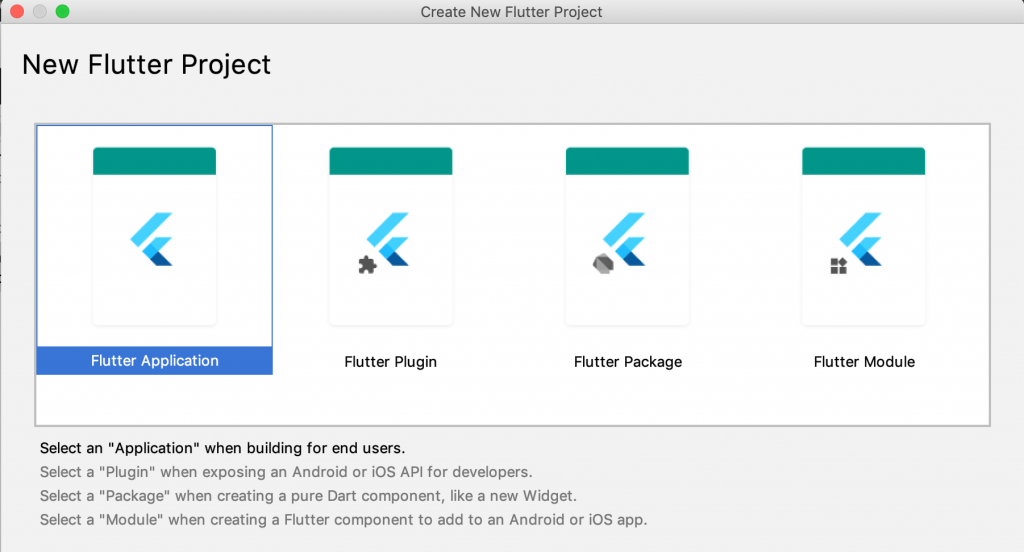This screenshot has width=1024, height=552.
Task: Click the puzzle piece badge on Plugin
Action: coord(367,266)
